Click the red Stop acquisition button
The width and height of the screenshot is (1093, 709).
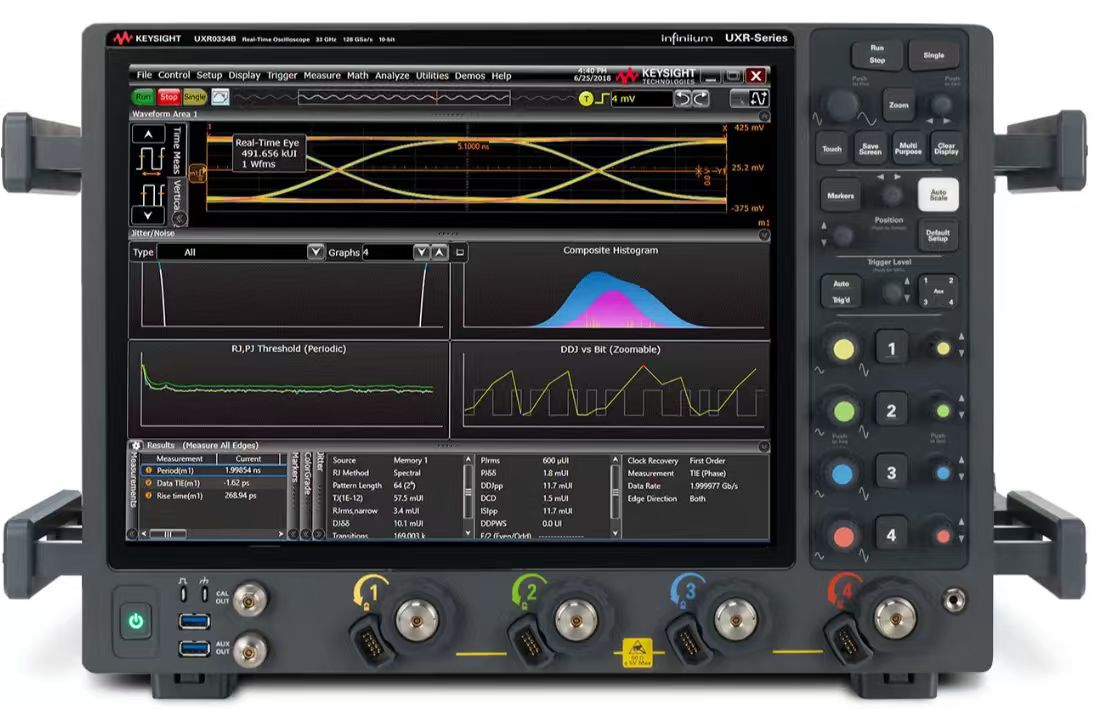[x=168, y=97]
